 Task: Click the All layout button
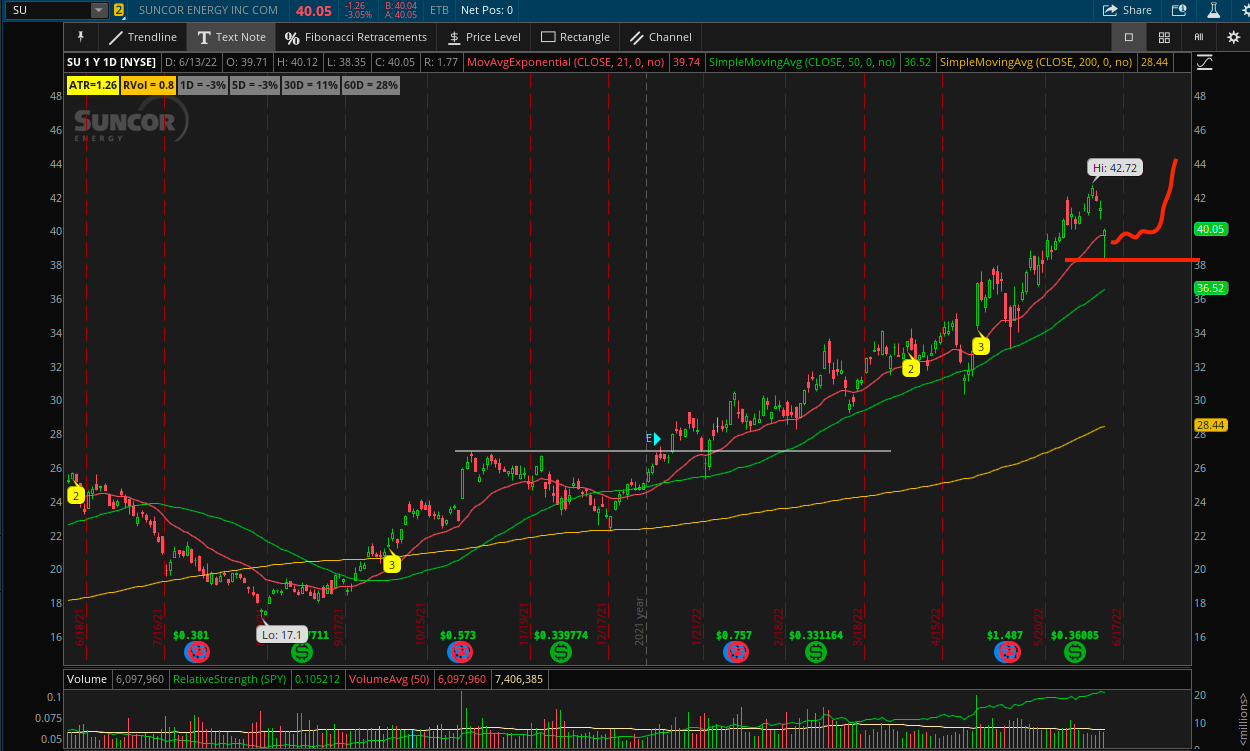pos(1198,37)
